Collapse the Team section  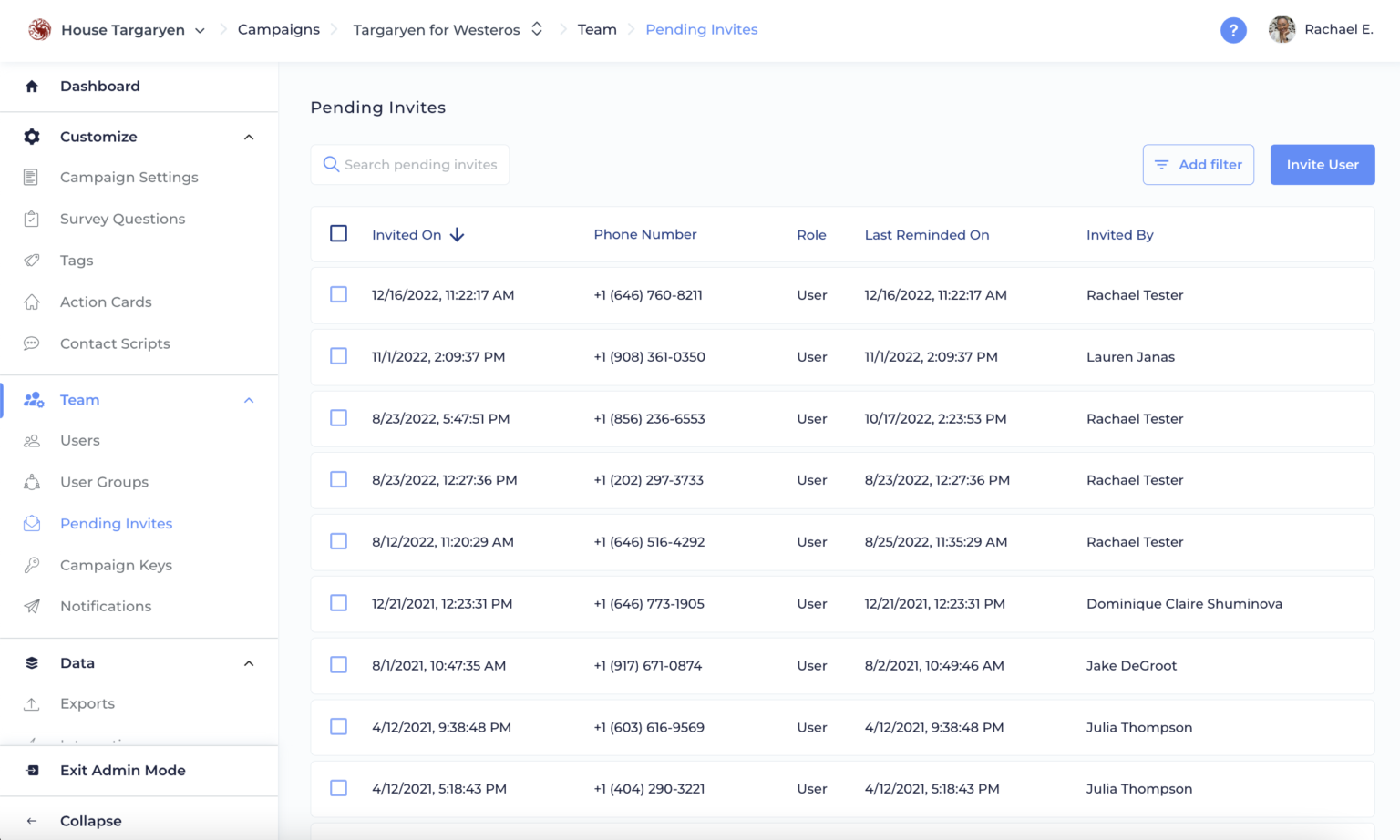(249, 399)
